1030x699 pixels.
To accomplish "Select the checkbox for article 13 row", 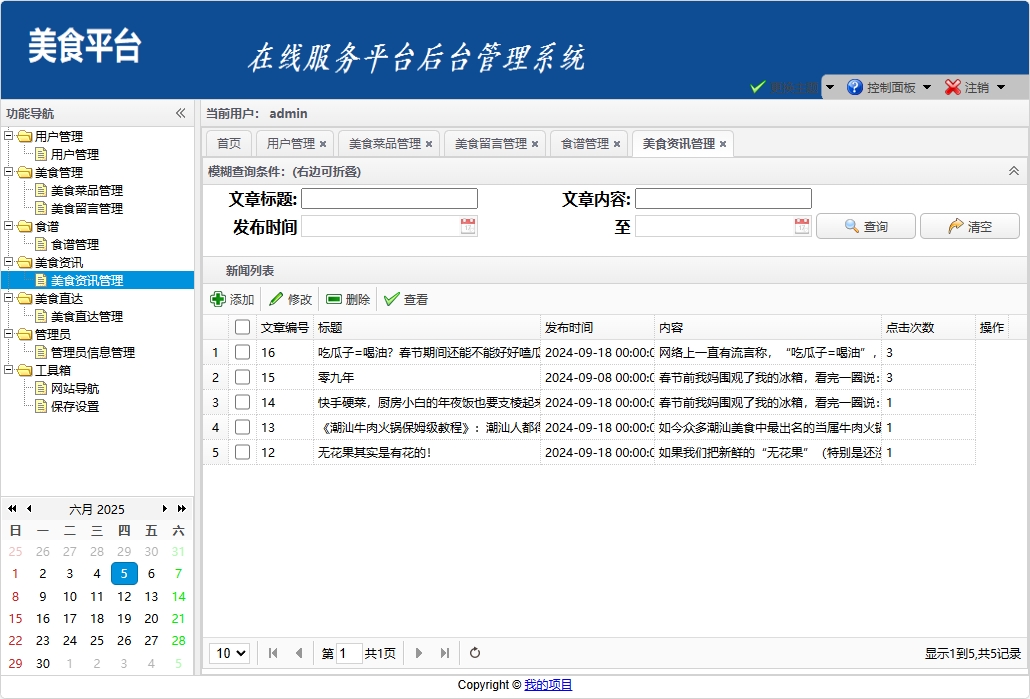I will coord(242,427).
